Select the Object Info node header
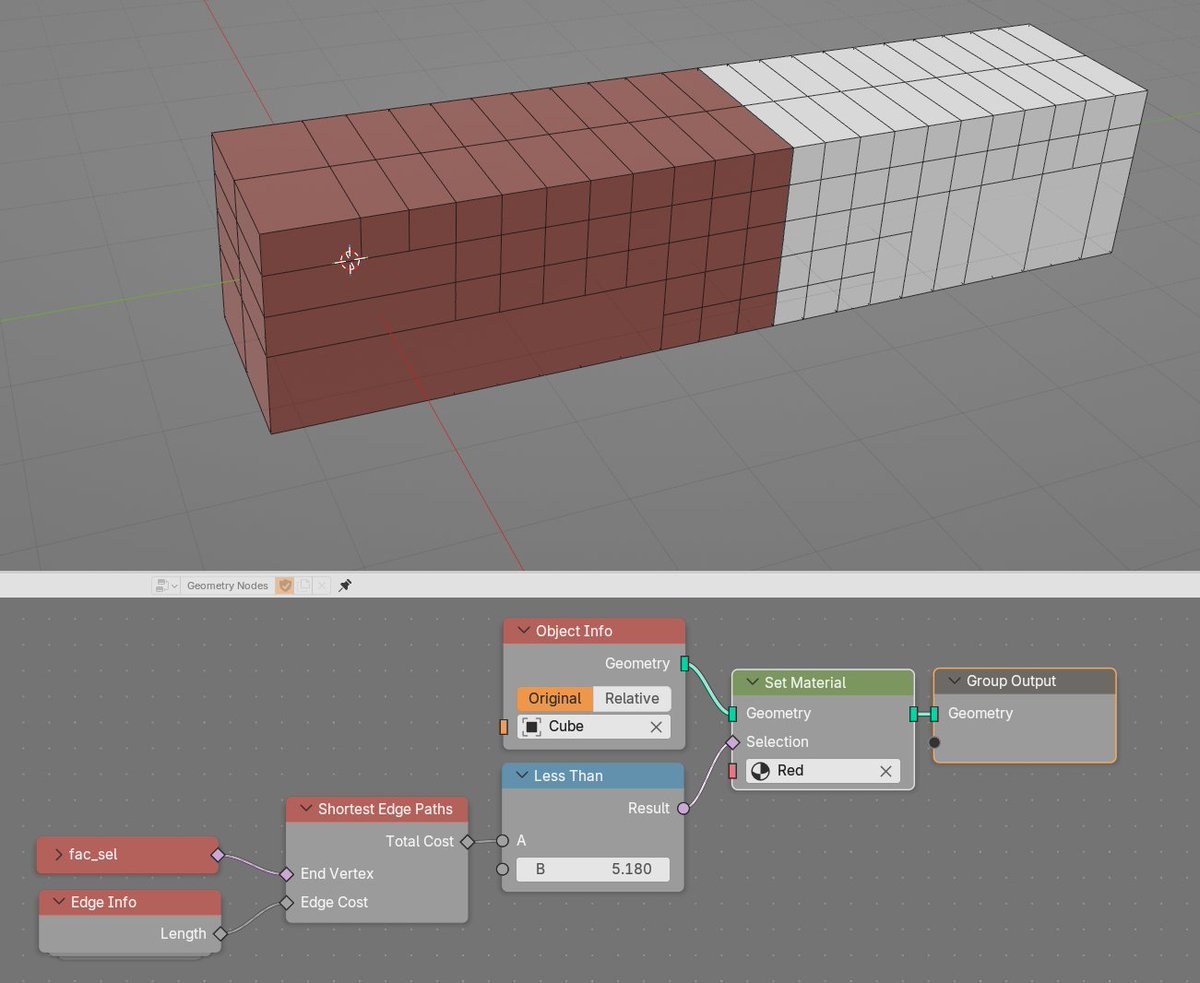 point(594,631)
